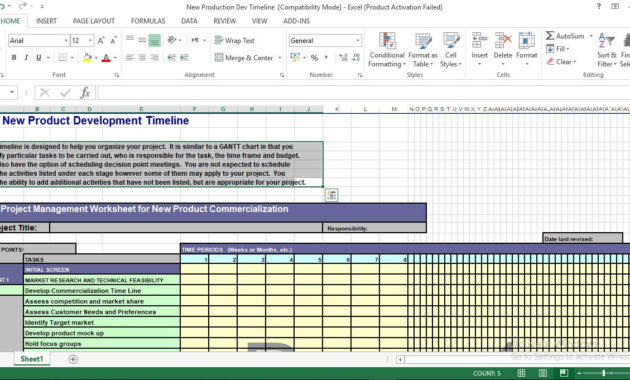Open the font size dropdown
The width and height of the screenshot is (630, 380).
[x=90, y=41]
